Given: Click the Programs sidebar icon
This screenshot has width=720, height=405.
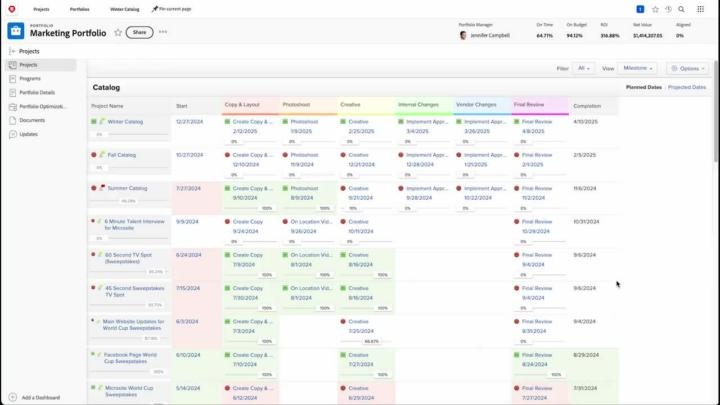Looking at the screenshot, I should tap(12, 79).
